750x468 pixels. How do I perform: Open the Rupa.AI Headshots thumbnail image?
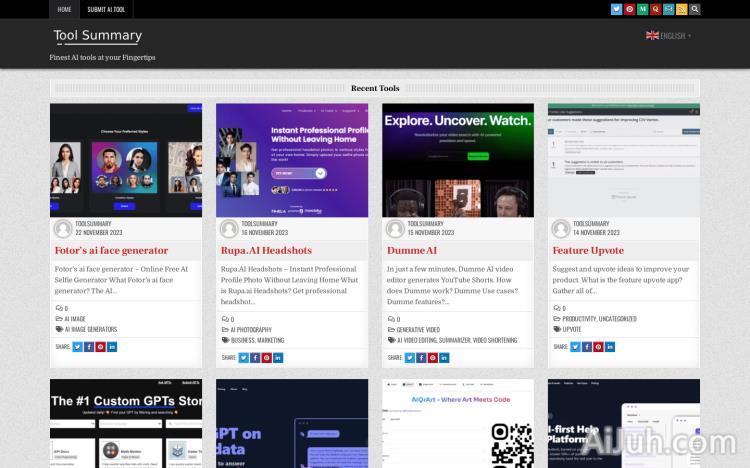(x=291, y=160)
